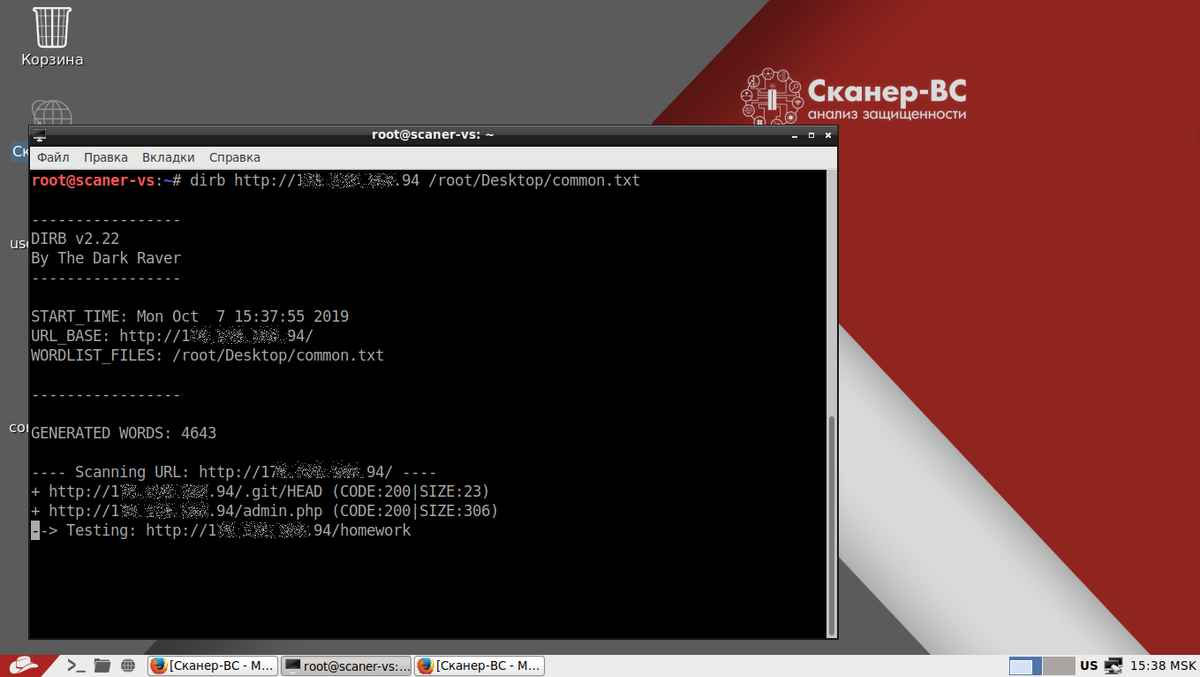Image resolution: width=1200 pixels, height=677 pixels.
Task: Open the Правка menu
Action: click(x=106, y=157)
